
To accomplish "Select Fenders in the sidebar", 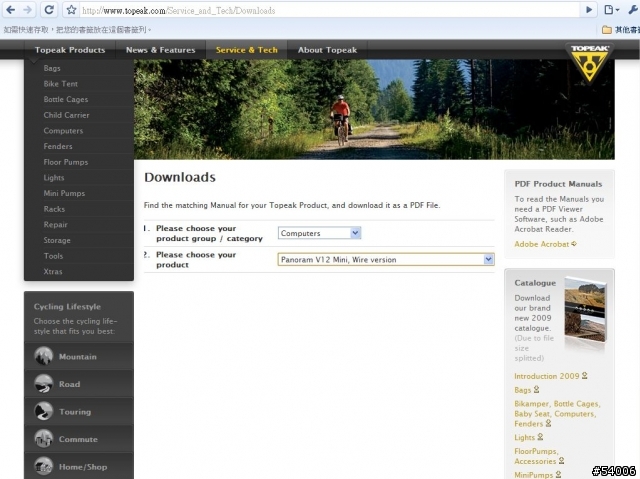I will (x=58, y=146).
